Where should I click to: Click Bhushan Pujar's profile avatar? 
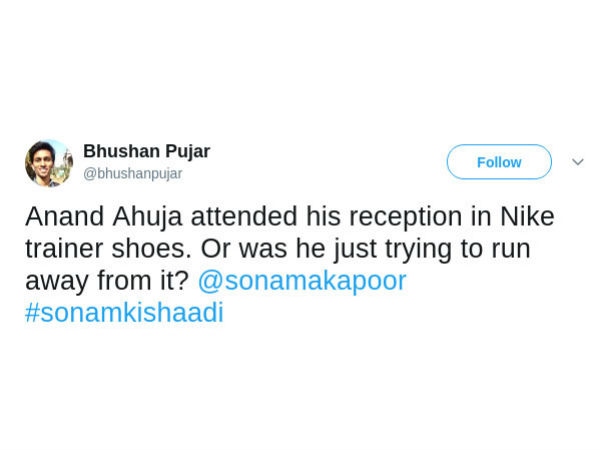(49, 162)
